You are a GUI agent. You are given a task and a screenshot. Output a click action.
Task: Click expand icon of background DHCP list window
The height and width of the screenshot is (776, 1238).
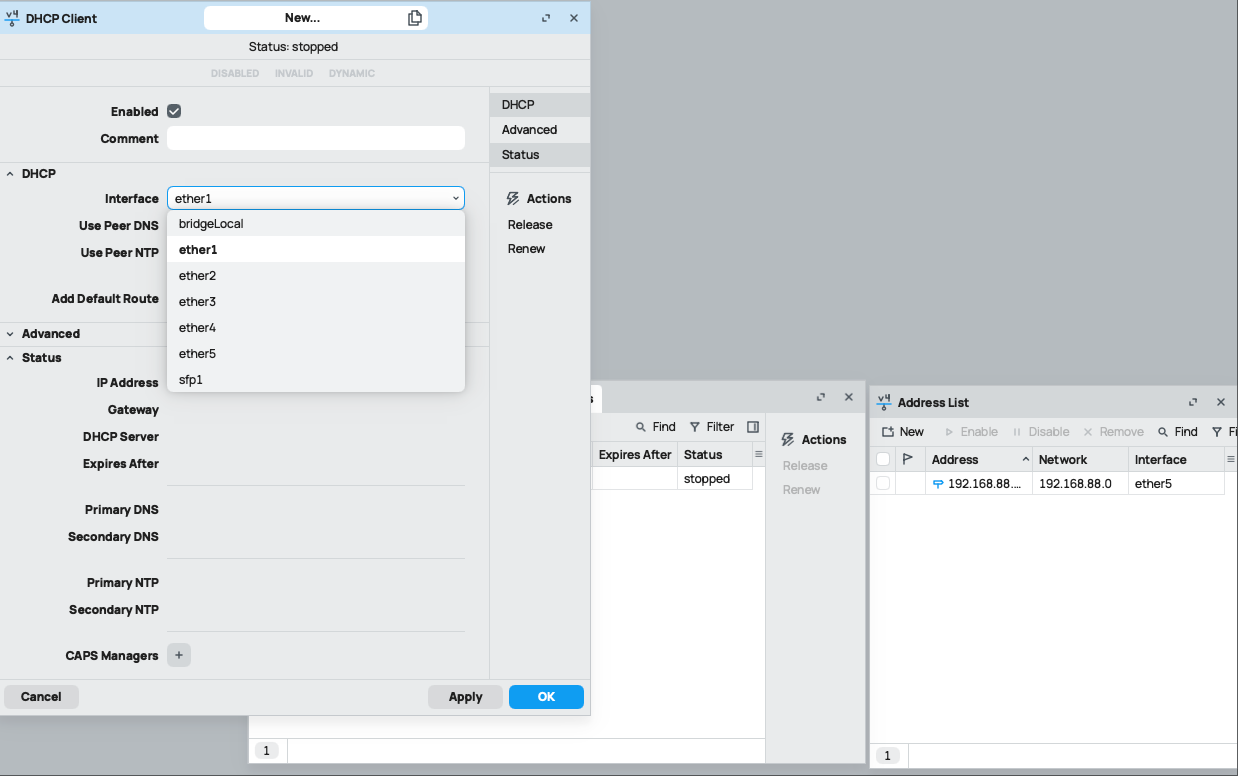pyautogui.click(x=821, y=397)
